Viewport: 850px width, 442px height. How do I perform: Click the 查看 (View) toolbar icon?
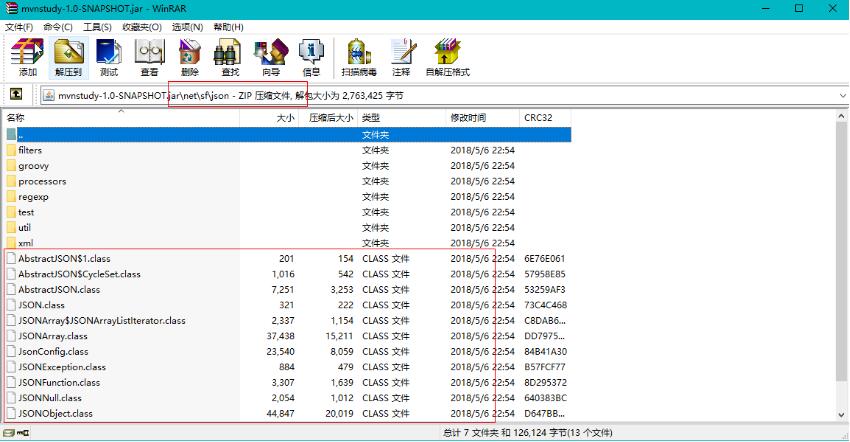(x=150, y=57)
